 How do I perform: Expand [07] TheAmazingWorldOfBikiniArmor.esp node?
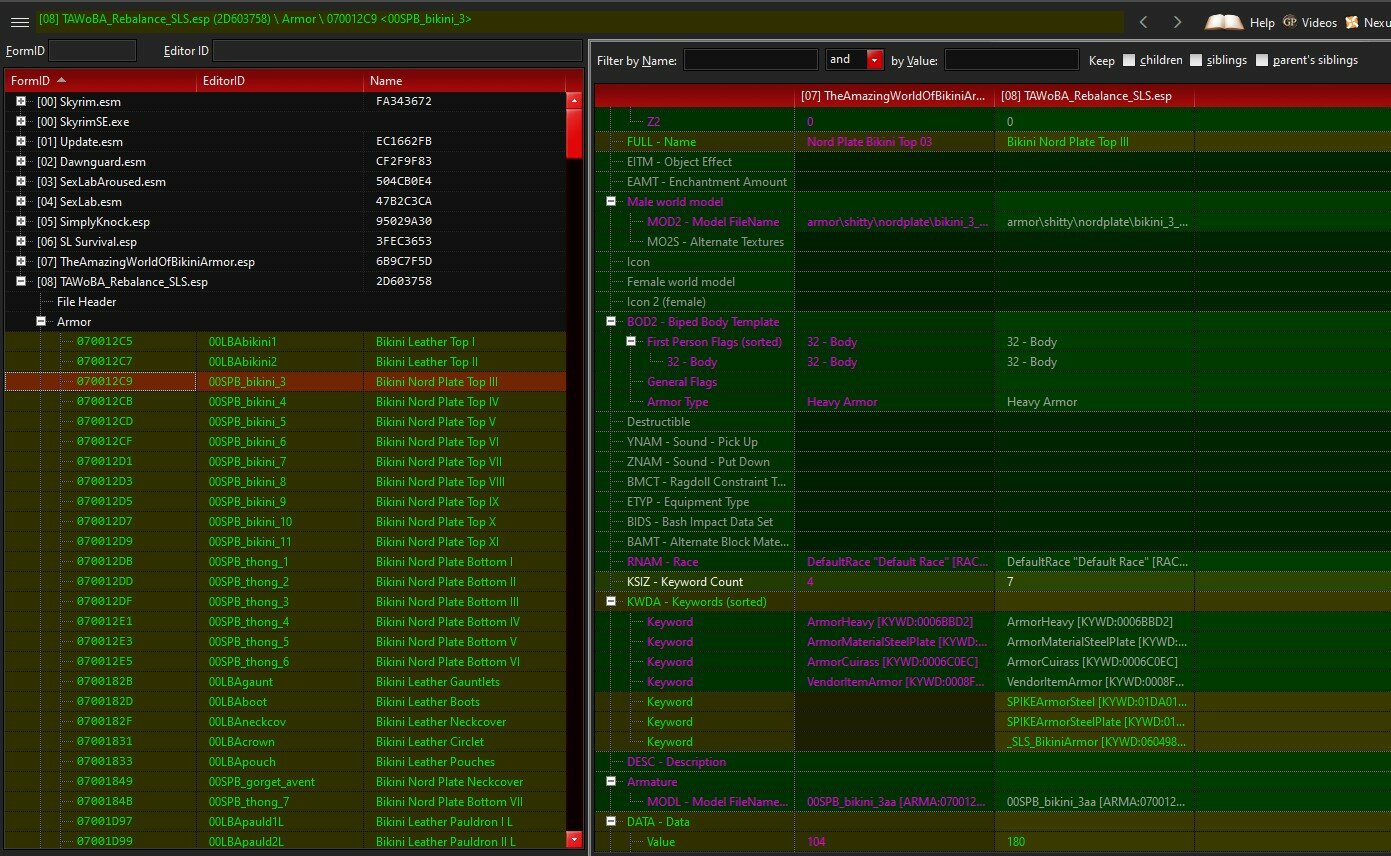(21, 261)
